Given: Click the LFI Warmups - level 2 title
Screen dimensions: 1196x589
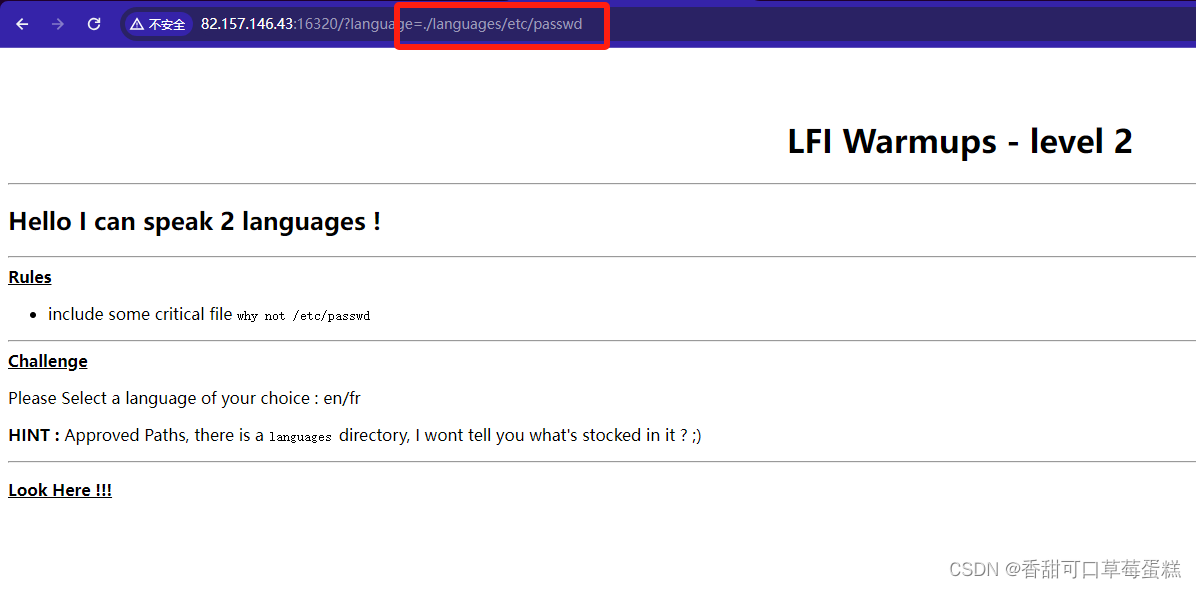Looking at the screenshot, I should [x=958, y=141].
